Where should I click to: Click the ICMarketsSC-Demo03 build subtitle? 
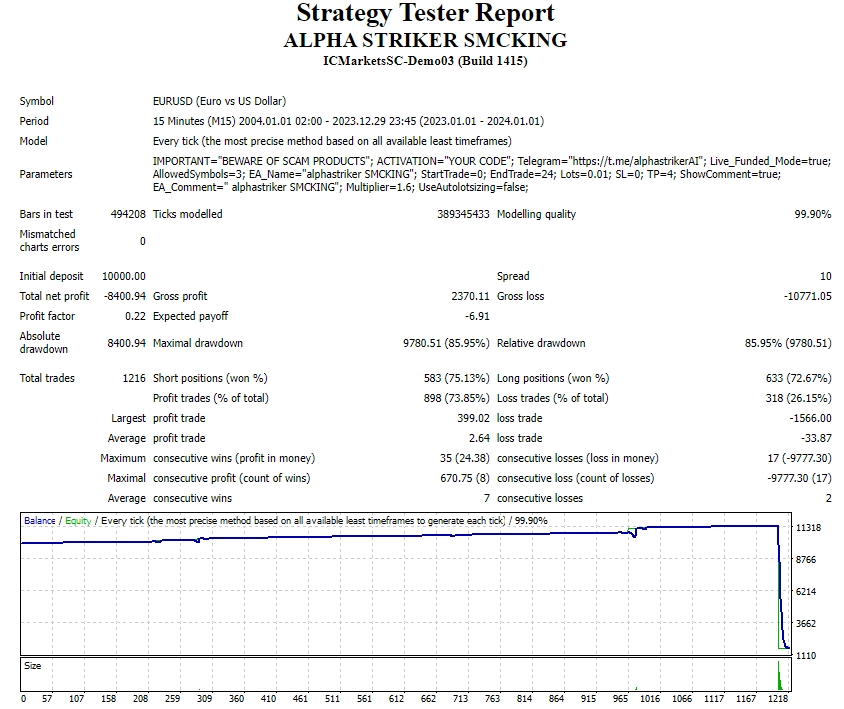pos(425,61)
